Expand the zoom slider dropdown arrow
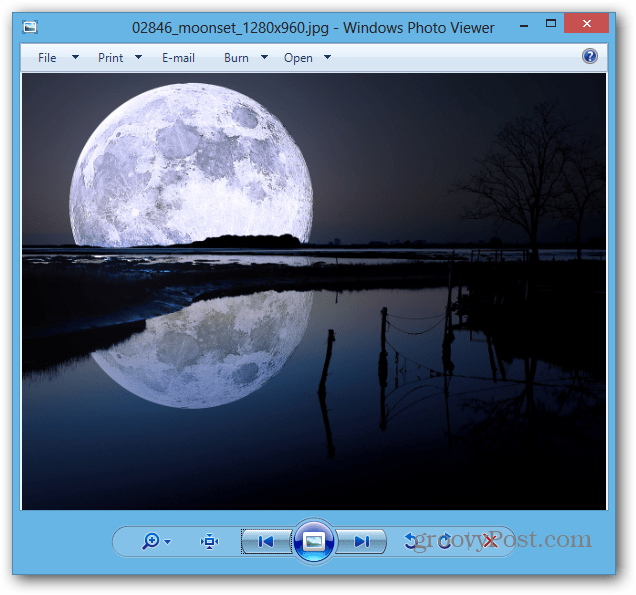Screen dimensions: 636x595 click(x=168, y=541)
